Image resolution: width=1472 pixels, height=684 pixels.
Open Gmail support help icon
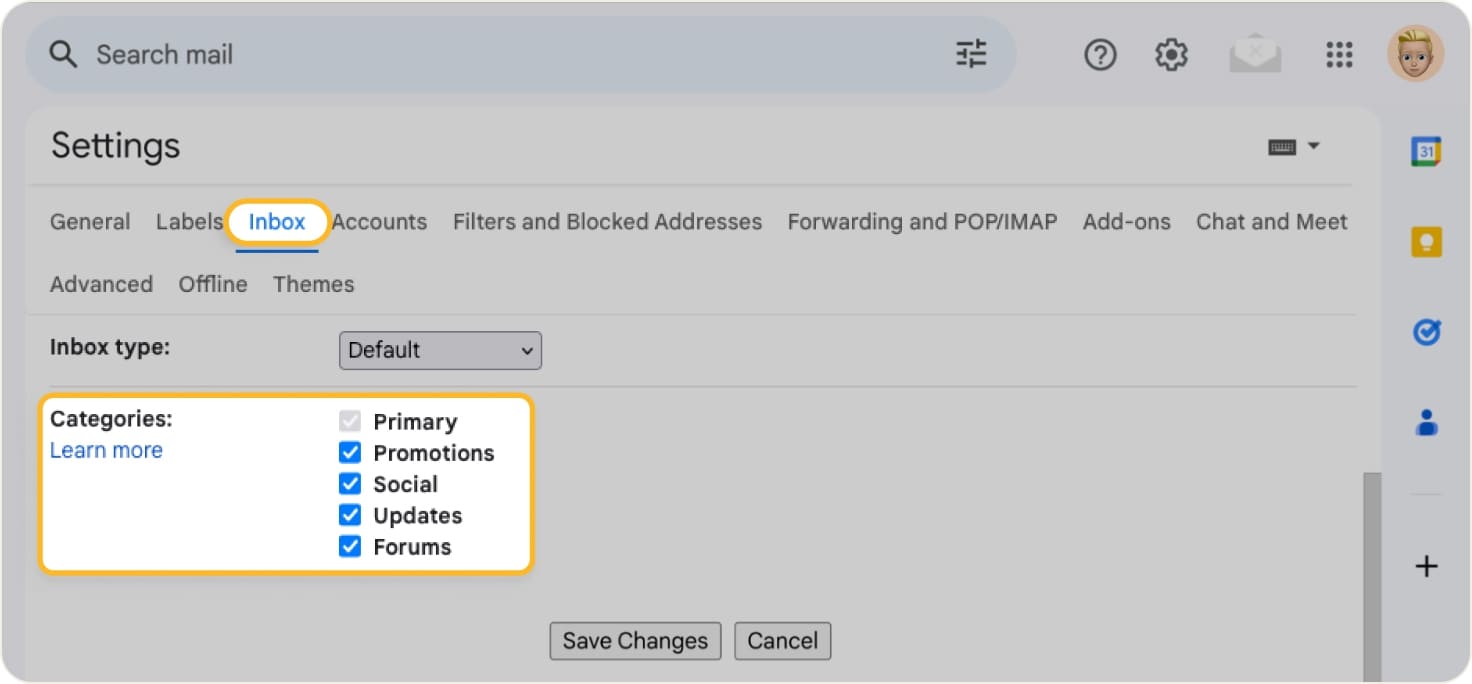pos(1100,55)
